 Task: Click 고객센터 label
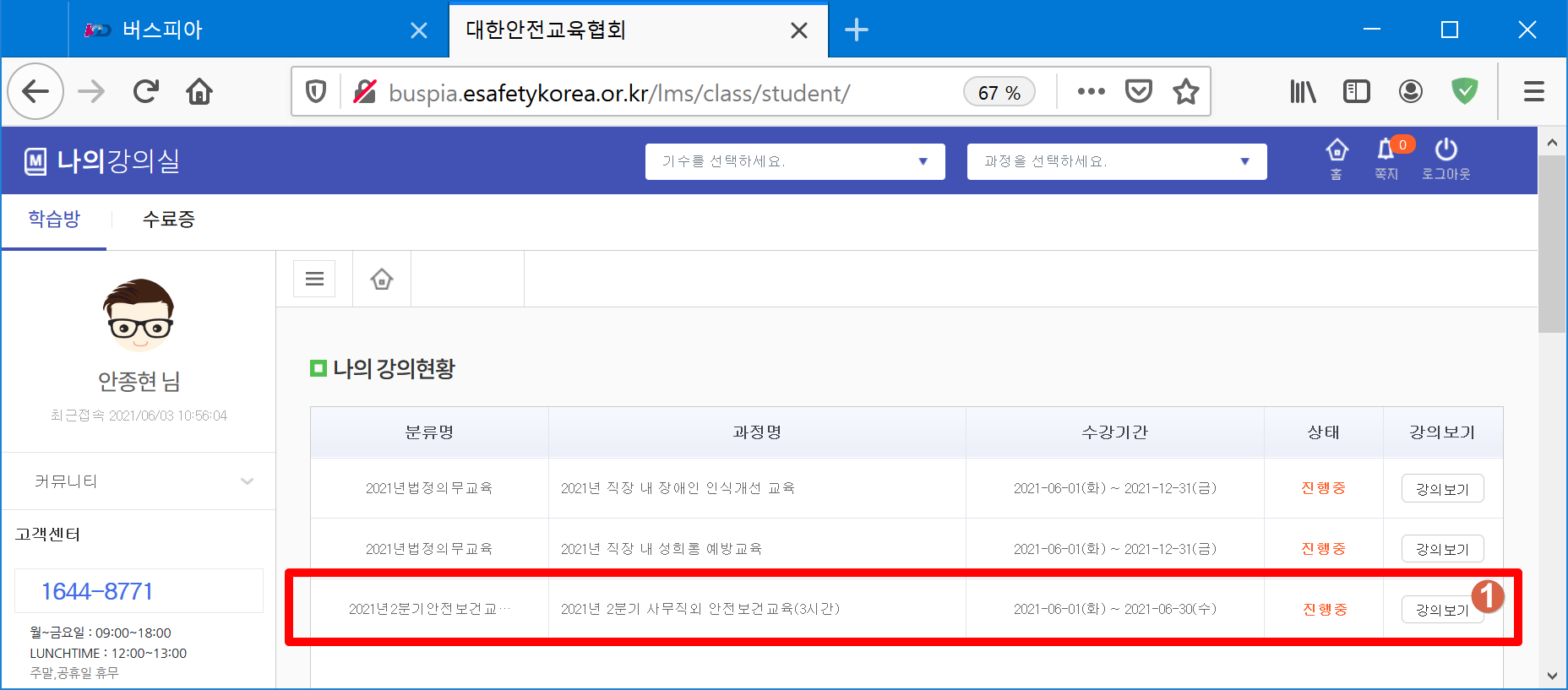(47, 535)
